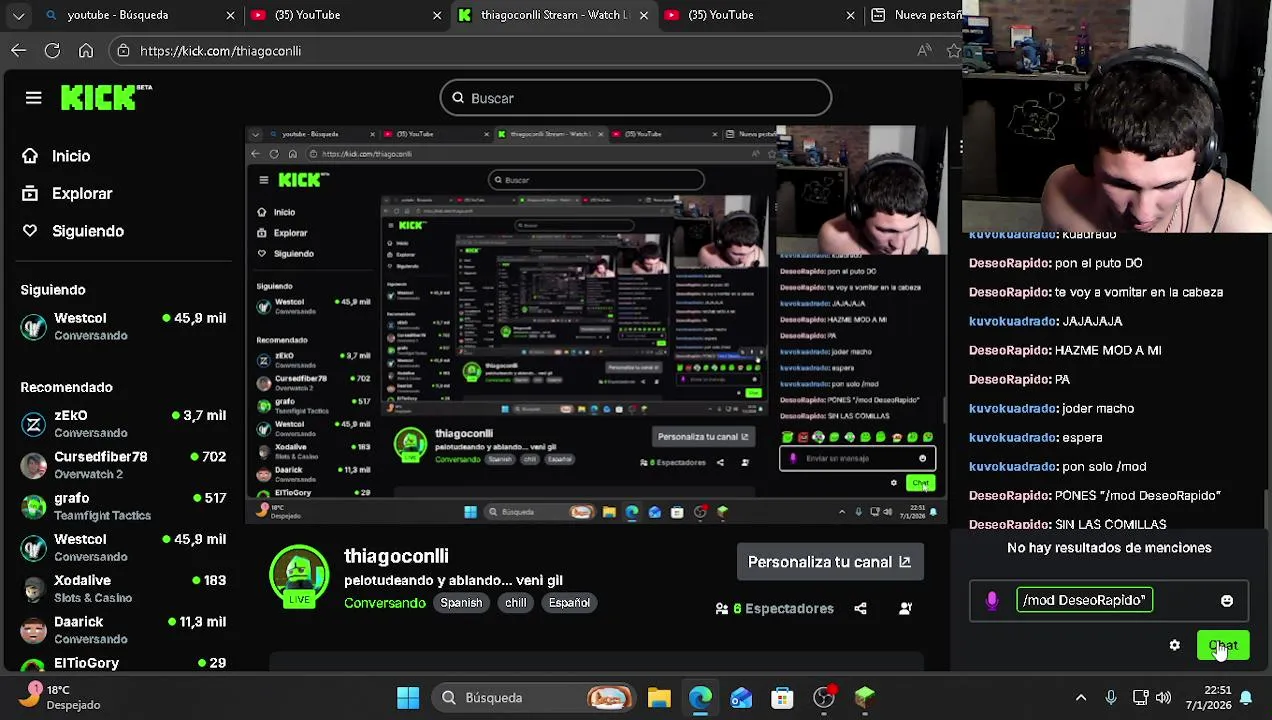Click the purple microphone icon in chat

pyautogui.click(x=992, y=600)
